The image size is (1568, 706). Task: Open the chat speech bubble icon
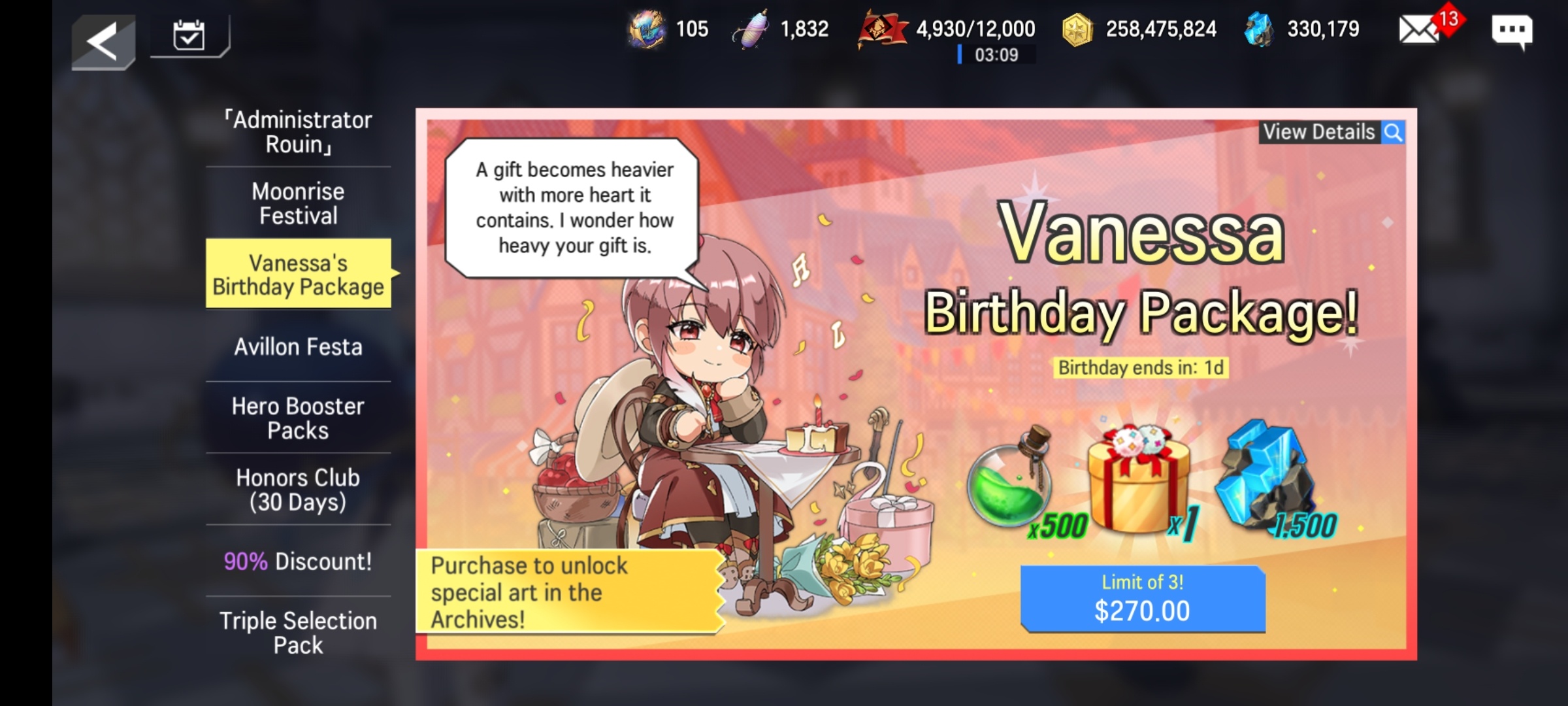1512,31
